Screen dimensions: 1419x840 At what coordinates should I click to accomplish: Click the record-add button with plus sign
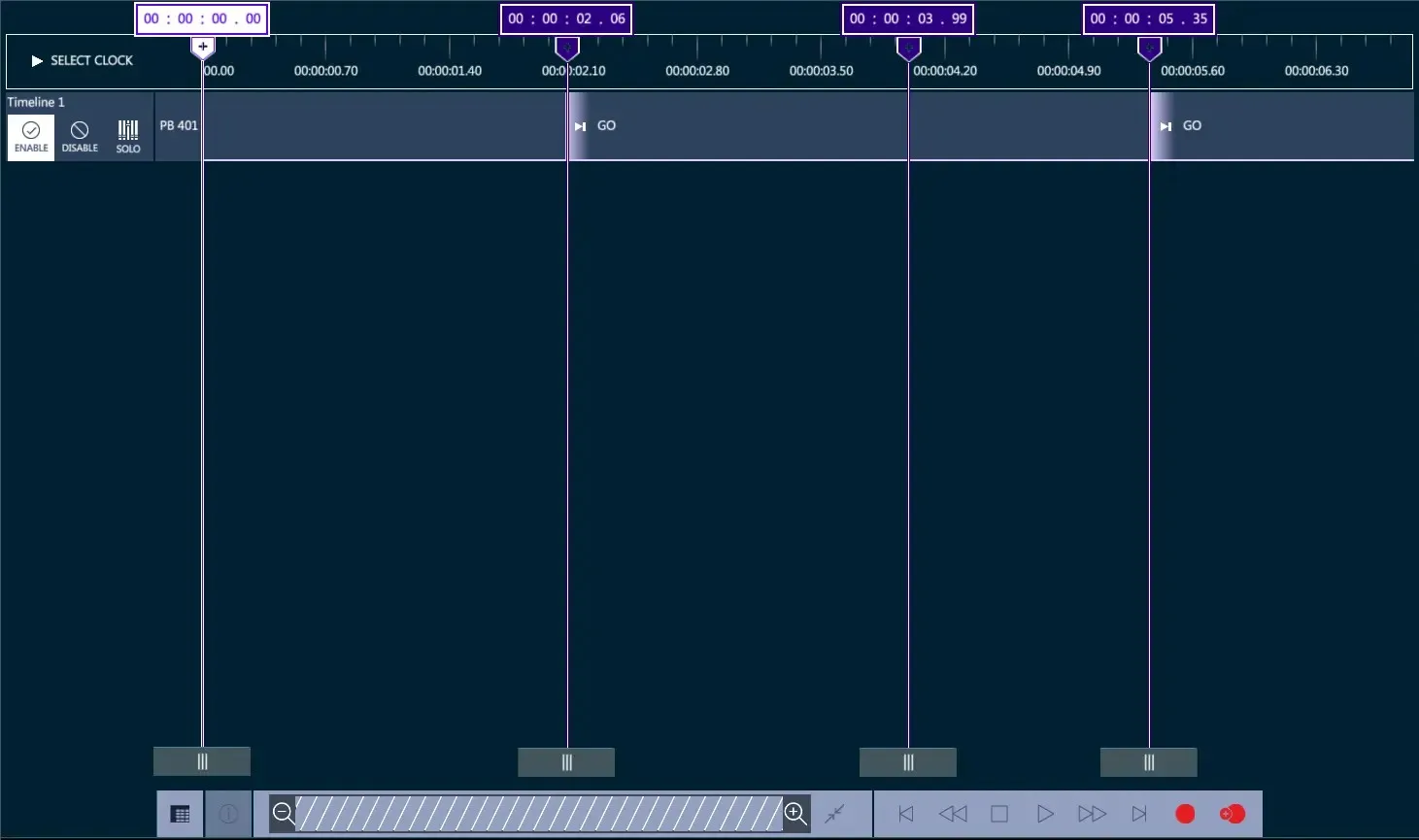pyautogui.click(x=1232, y=814)
